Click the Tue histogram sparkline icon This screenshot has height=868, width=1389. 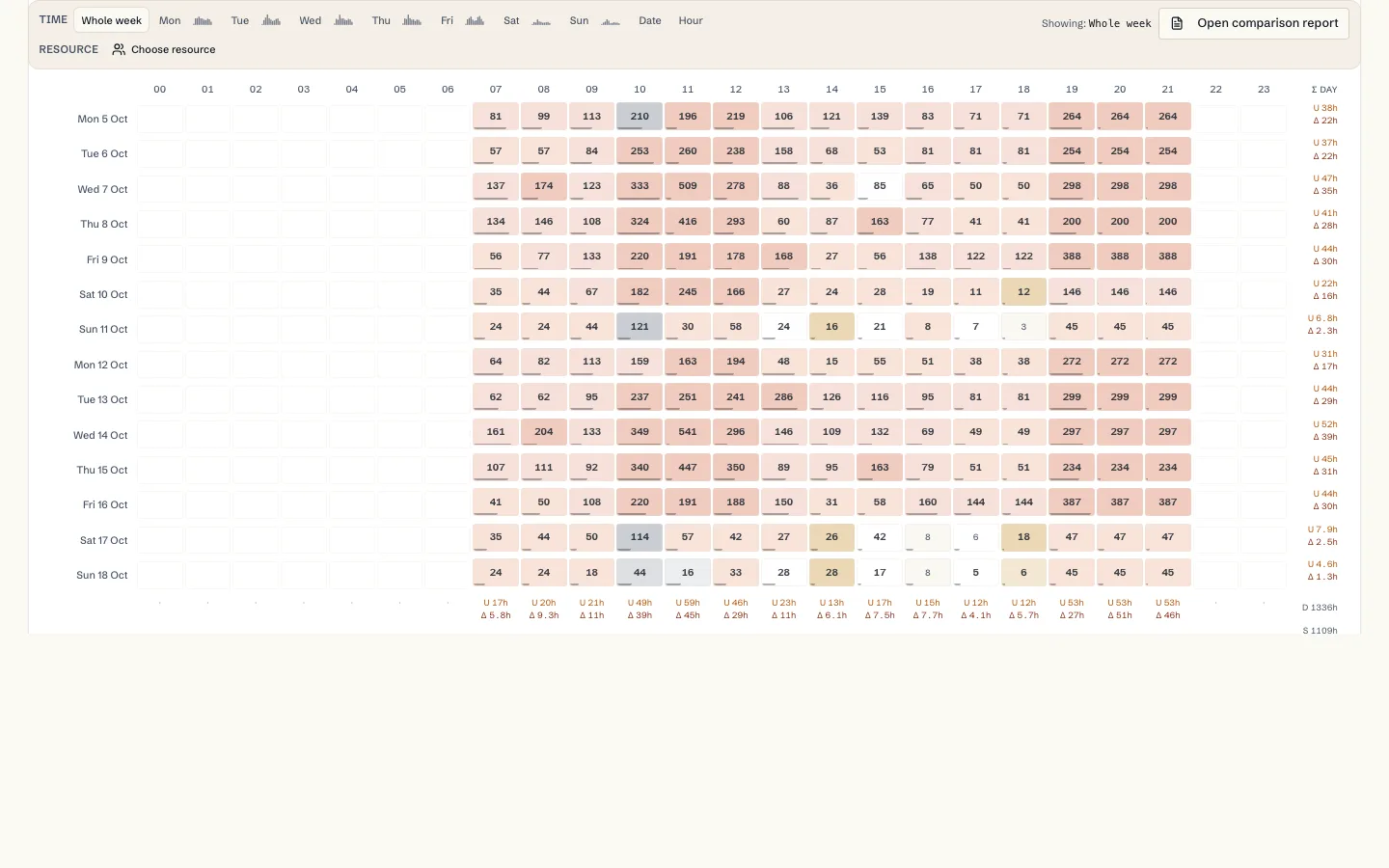tap(272, 21)
